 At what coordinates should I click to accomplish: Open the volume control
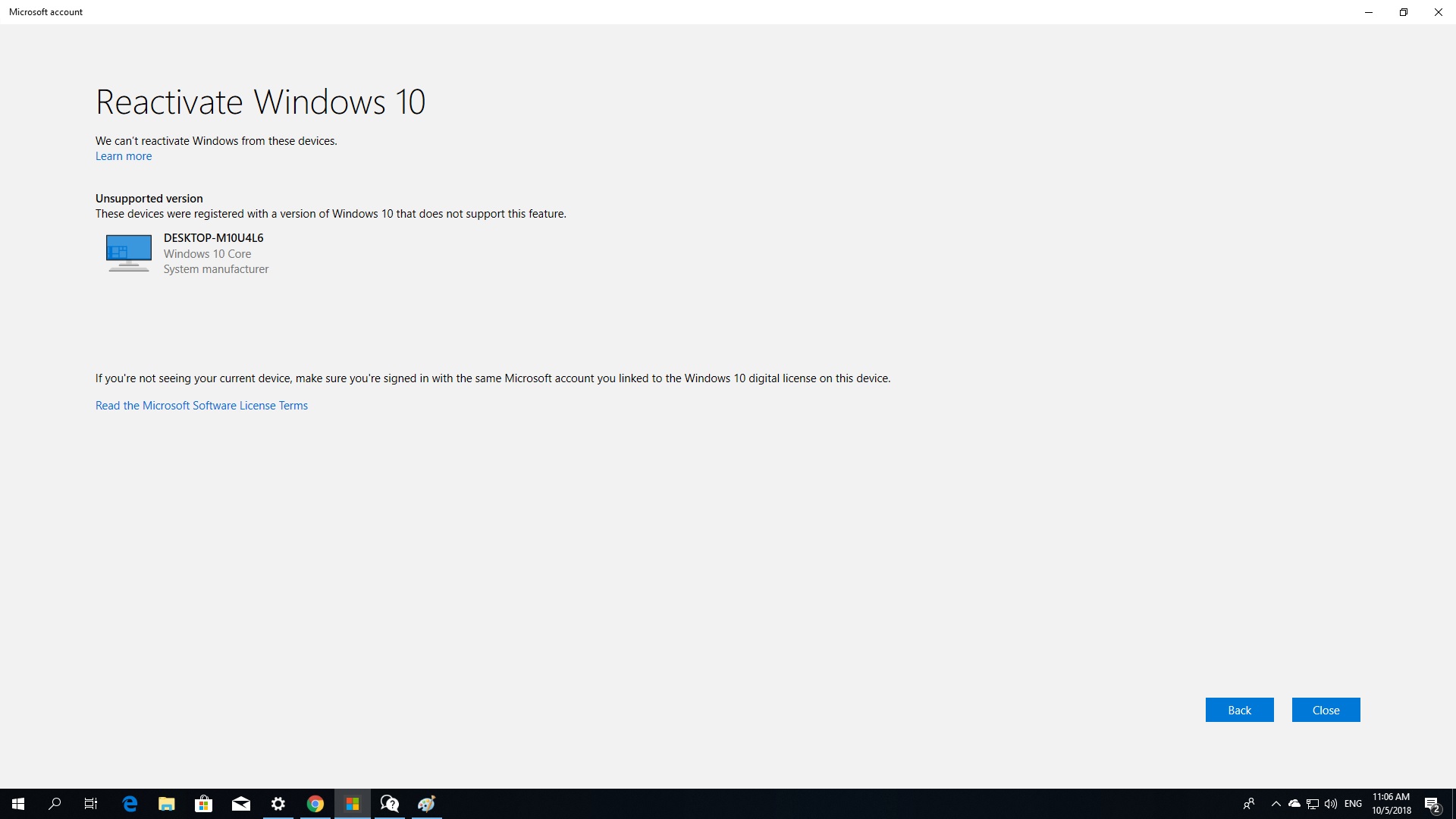[x=1331, y=804]
